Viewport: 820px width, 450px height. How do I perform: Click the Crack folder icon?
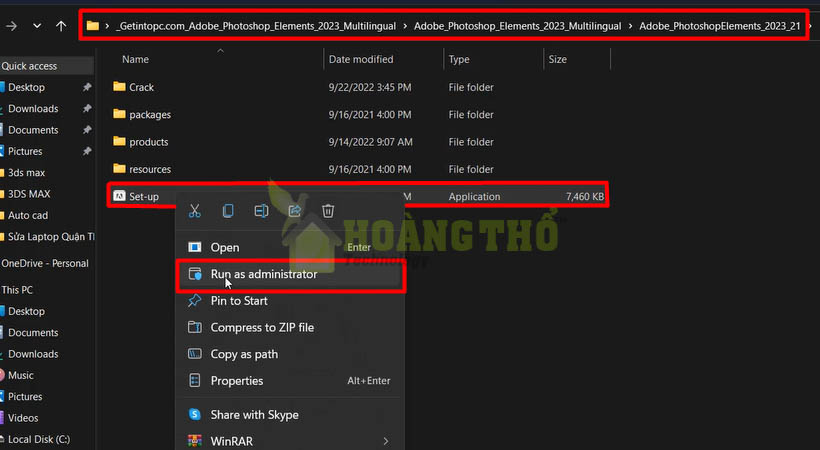pos(119,86)
